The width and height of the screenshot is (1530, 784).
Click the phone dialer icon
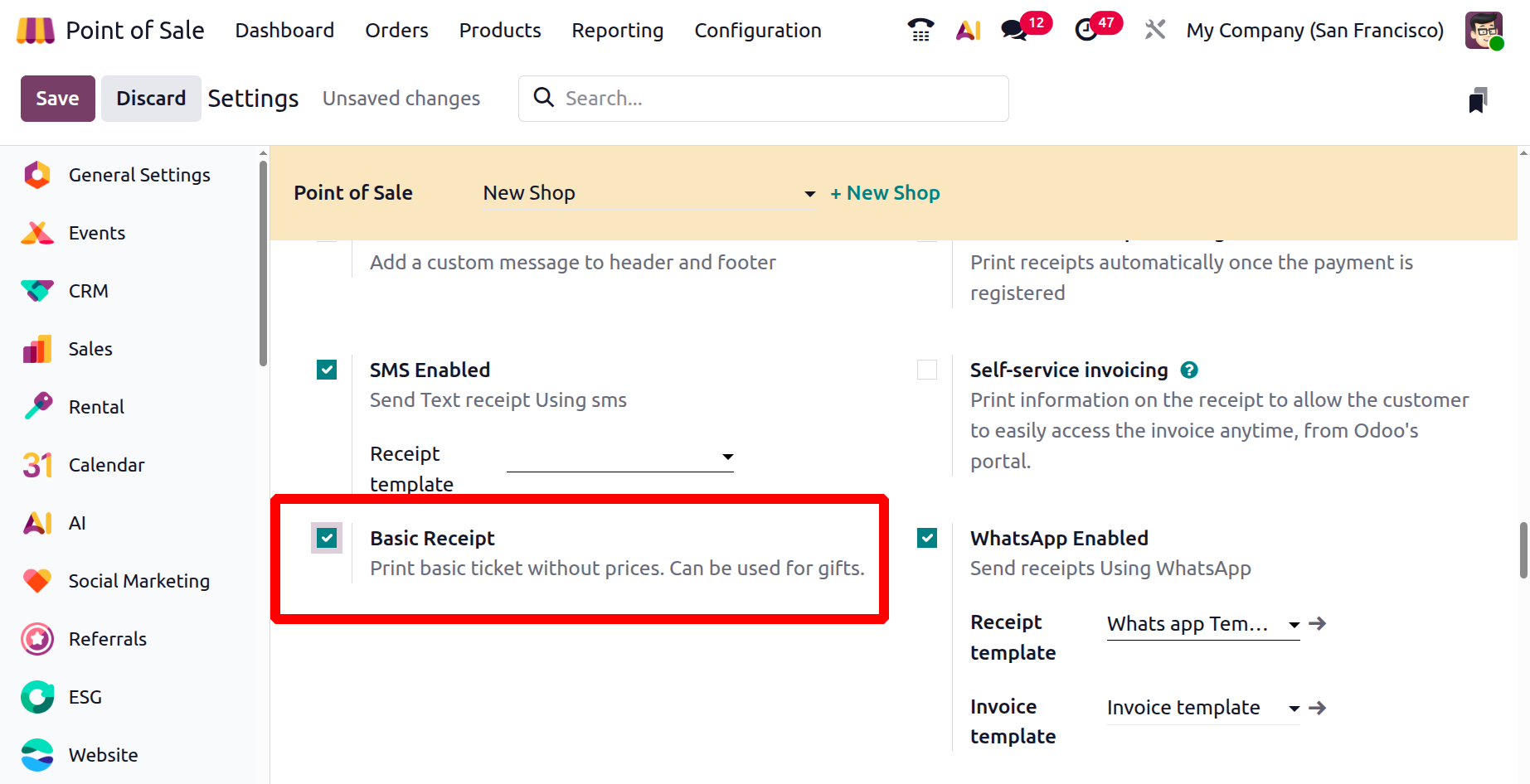(x=920, y=31)
